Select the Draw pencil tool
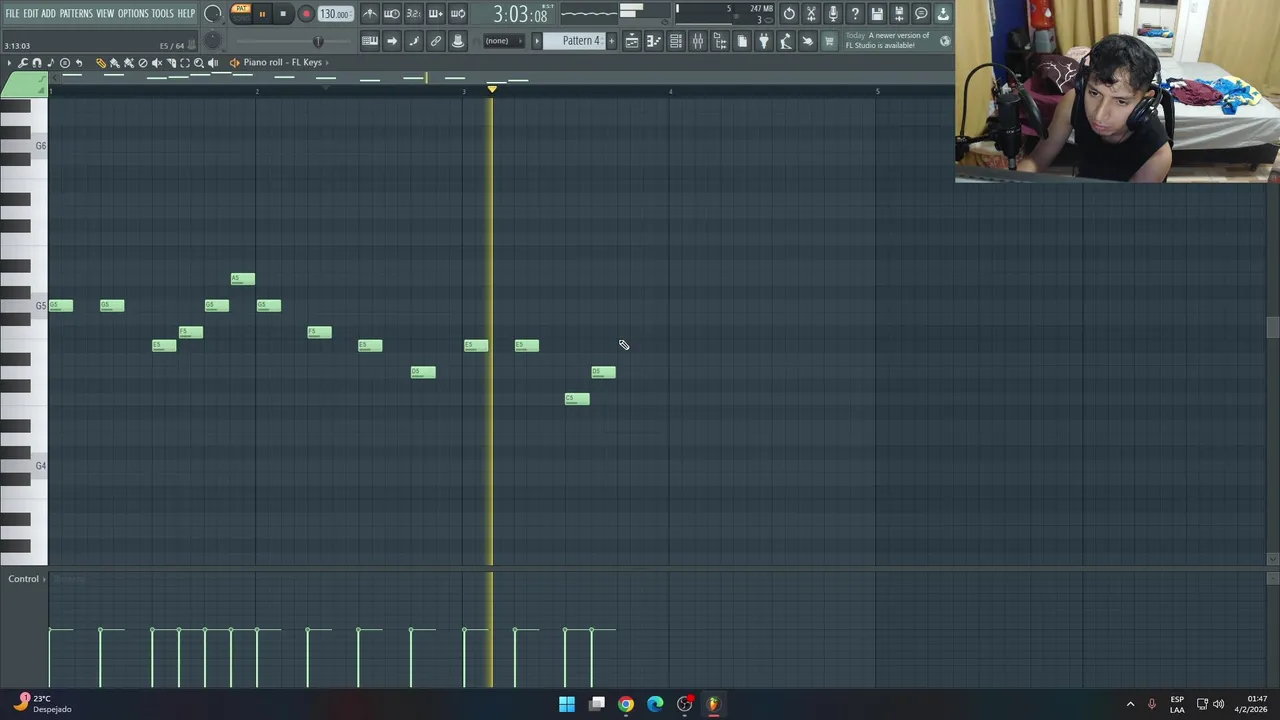 (100, 62)
